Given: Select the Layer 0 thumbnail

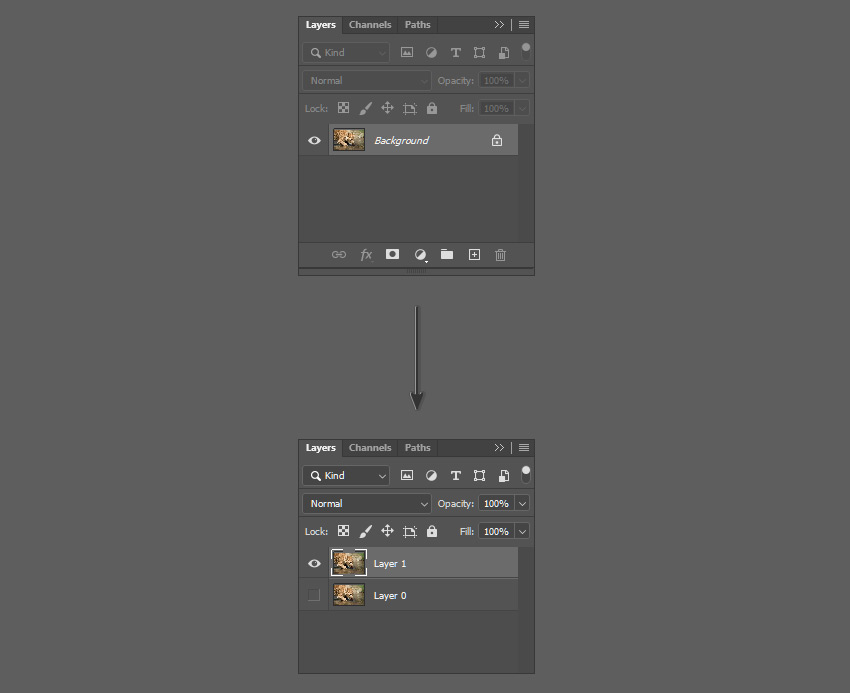Looking at the screenshot, I should 349,595.
